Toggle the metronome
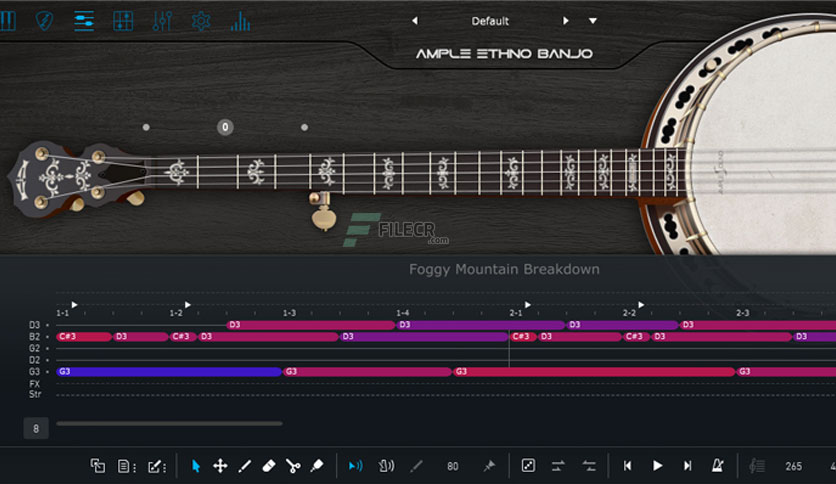Image resolution: width=836 pixels, height=484 pixels. [x=718, y=466]
